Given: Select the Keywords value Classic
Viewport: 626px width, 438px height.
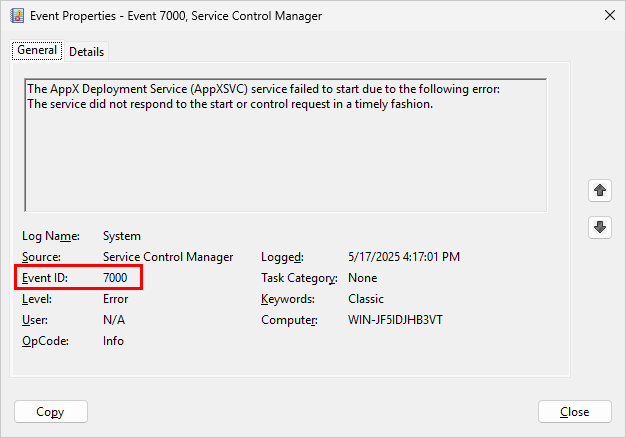Looking at the screenshot, I should pyautogui.click(x=365, y=299).
